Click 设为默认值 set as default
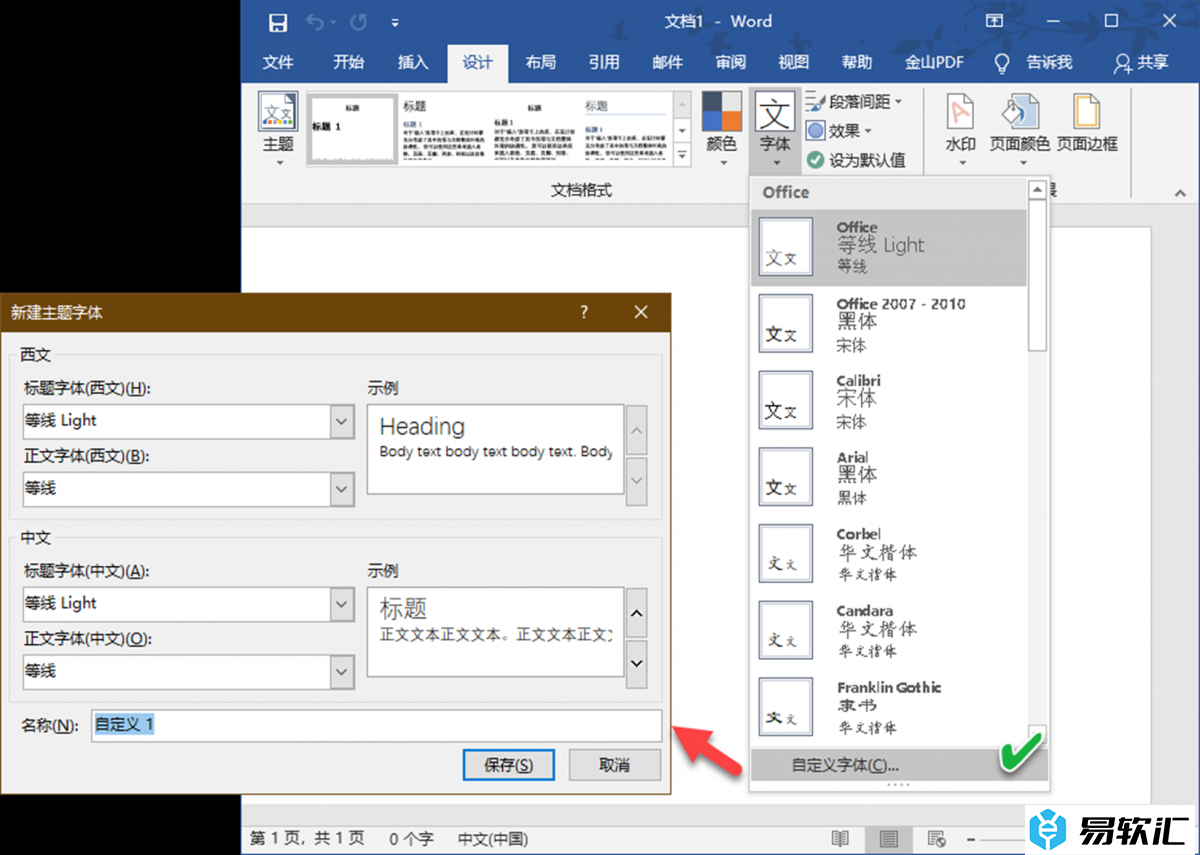Screen dimensions: 1200x855 tap(856, 159)
